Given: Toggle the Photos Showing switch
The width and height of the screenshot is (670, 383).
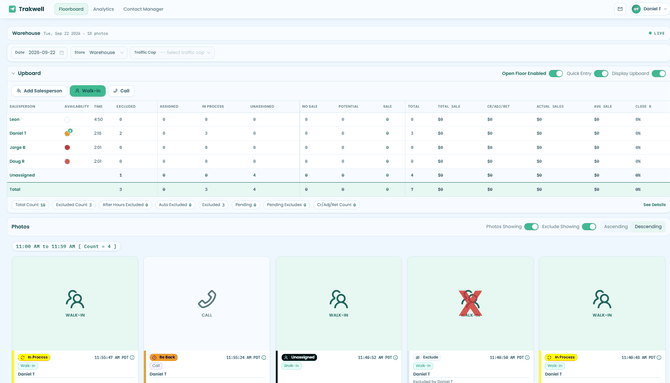Looking at the screenshot, I should coord(532,227).
